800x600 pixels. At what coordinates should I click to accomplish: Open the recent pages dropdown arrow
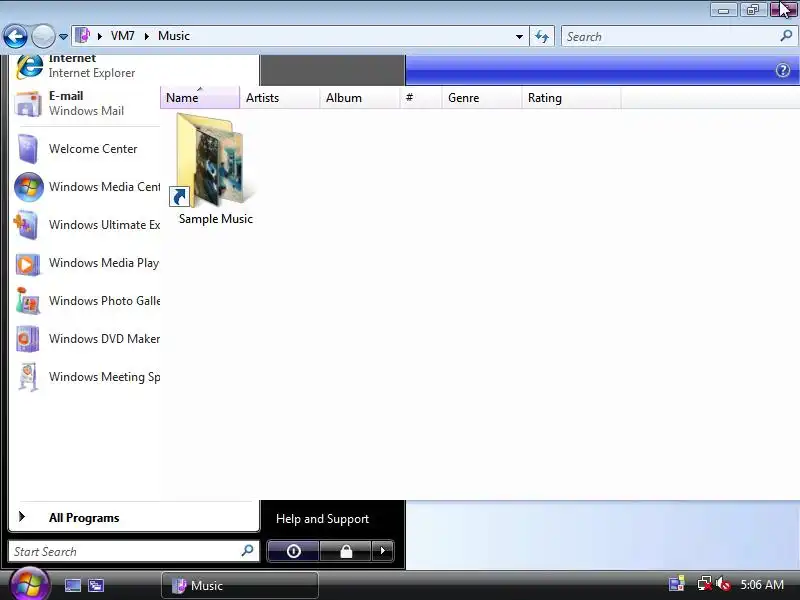[x=63, y=37]
